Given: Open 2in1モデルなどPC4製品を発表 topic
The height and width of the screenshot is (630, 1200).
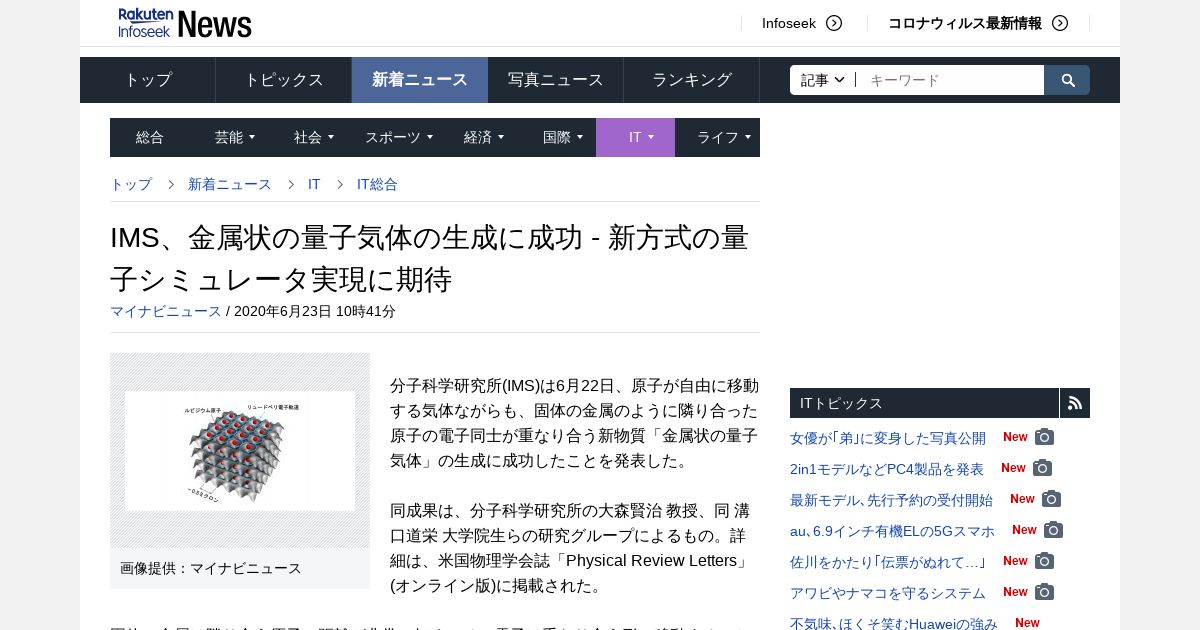Looking at the screenshot, I should point(887,469).
